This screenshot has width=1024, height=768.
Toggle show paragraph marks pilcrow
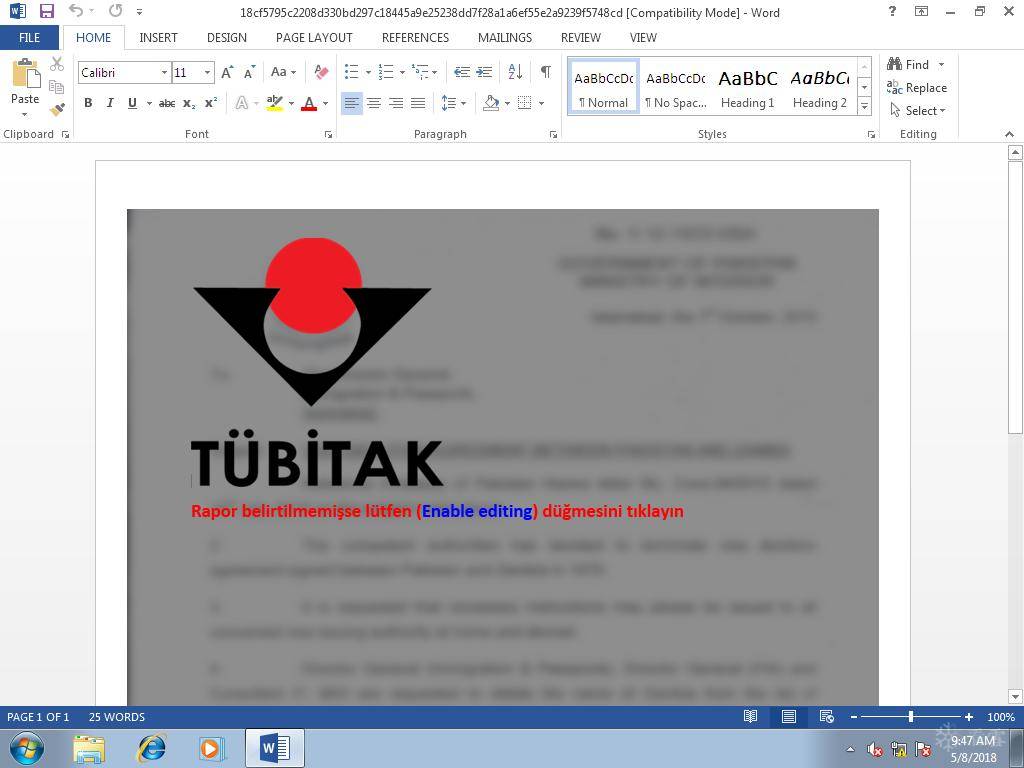(545, 72)
